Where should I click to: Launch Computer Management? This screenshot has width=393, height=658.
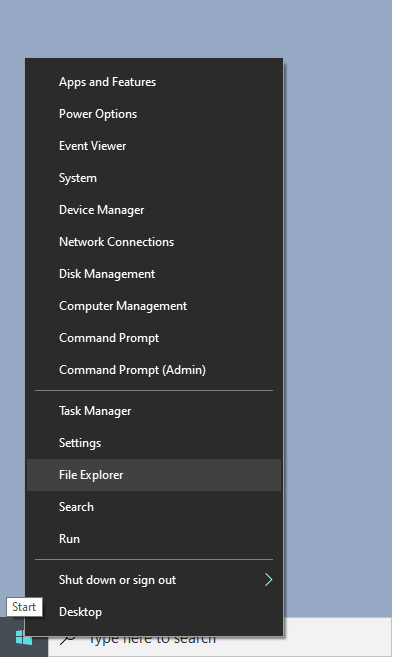coord(154,306)
